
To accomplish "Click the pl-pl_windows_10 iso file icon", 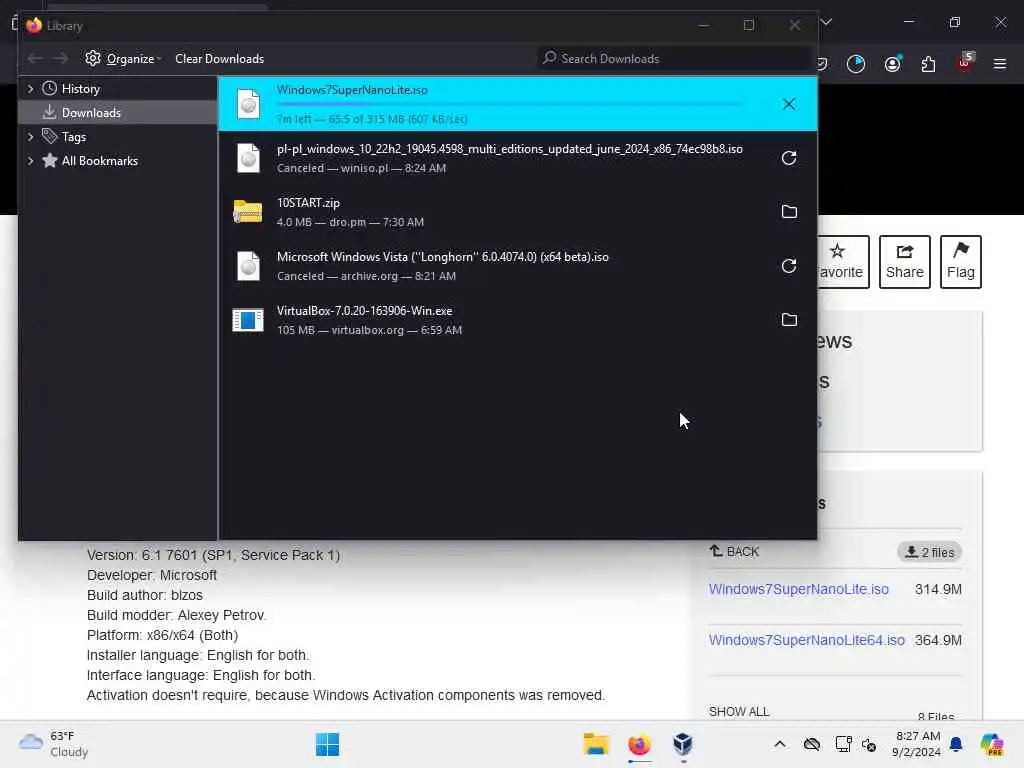I will click(x=248, y=158).
